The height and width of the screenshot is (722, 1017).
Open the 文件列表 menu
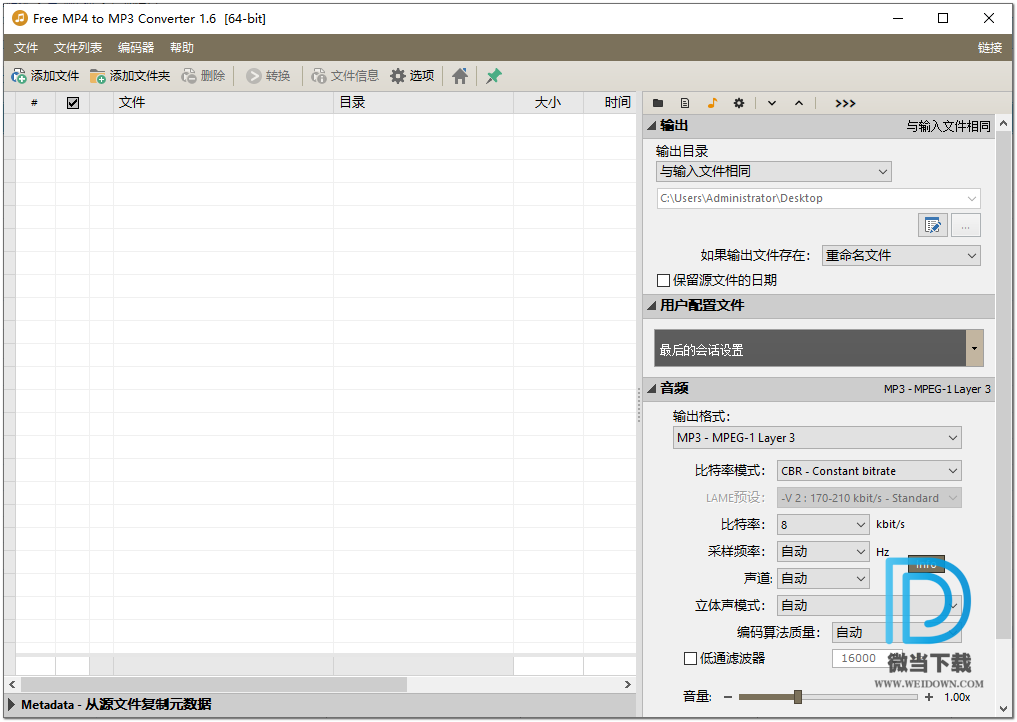coord(78,47)
